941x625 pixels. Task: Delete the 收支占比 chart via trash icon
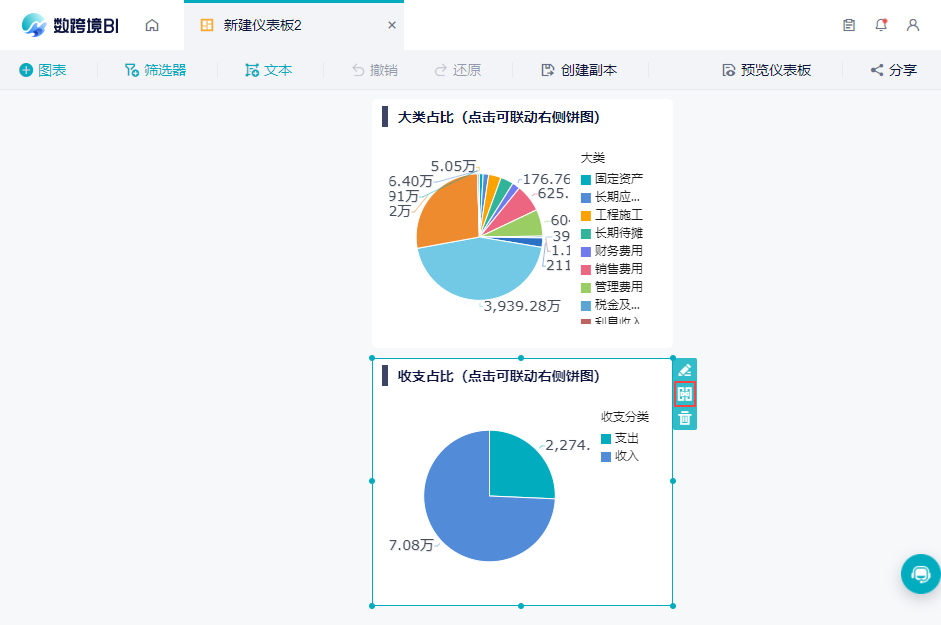pyautogui.click(x=685, y=418)
